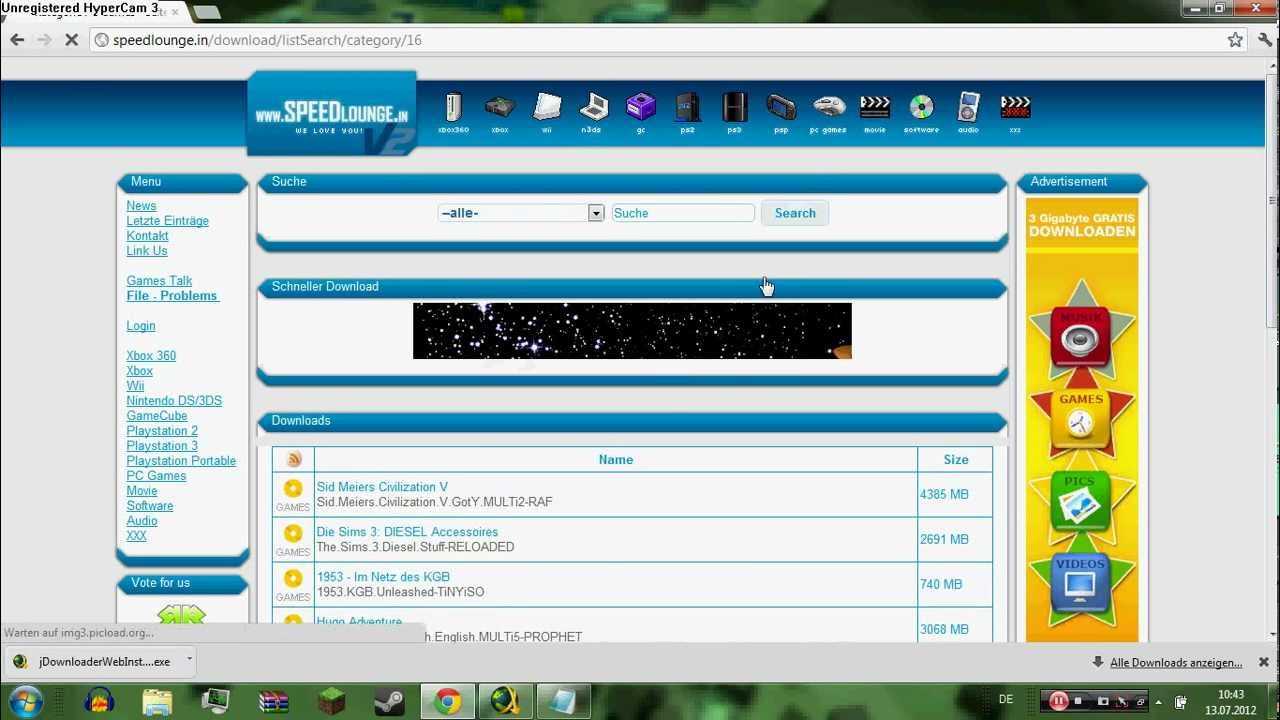Open the Games Talk link
The height and width of the screenshot is (720, 1280).
pos(159,281)
